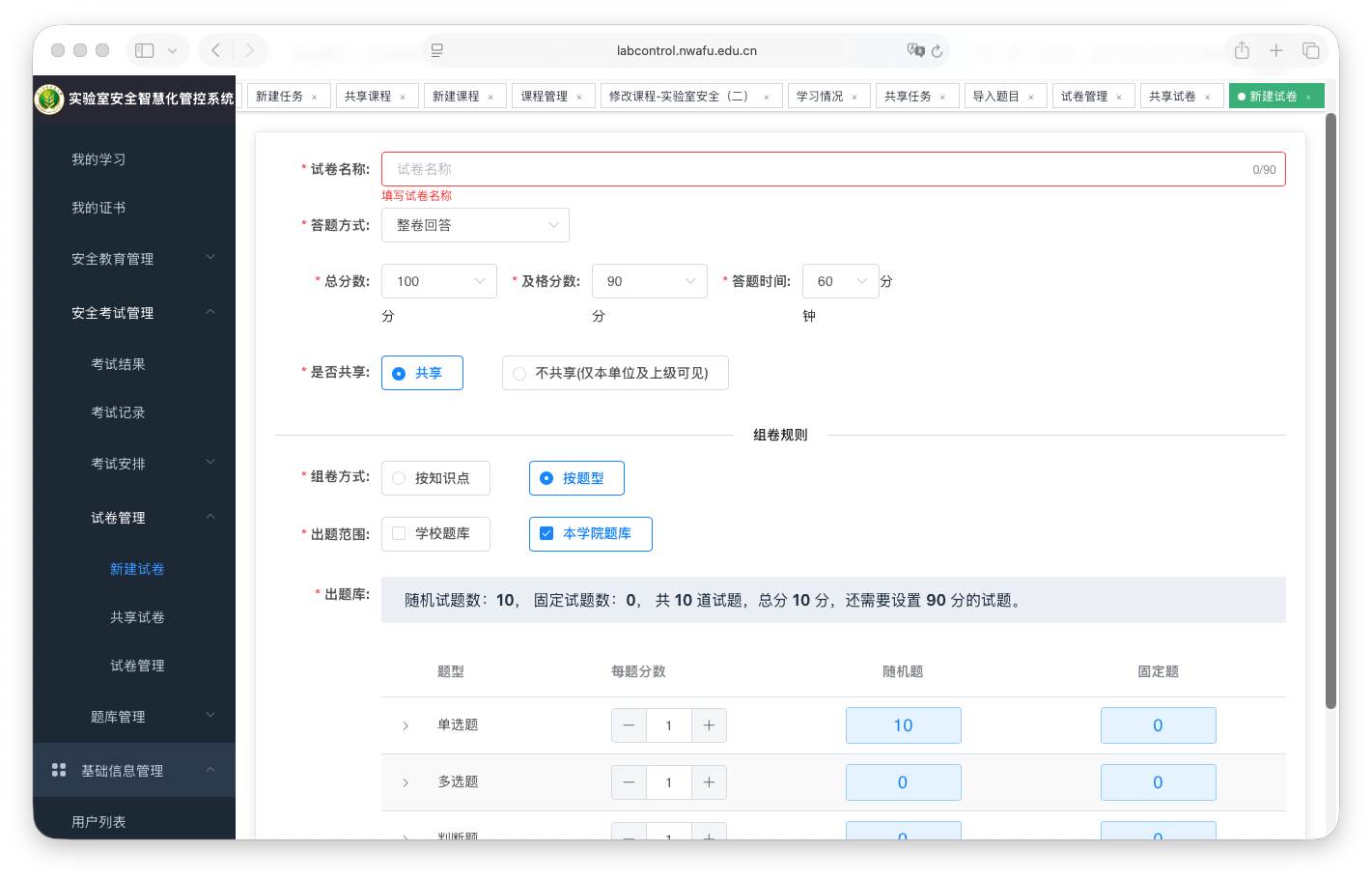This screenshot has width=1372, height=880.
Task: Open 考试记录 in sidebar
Action: (x=118, y=412)
